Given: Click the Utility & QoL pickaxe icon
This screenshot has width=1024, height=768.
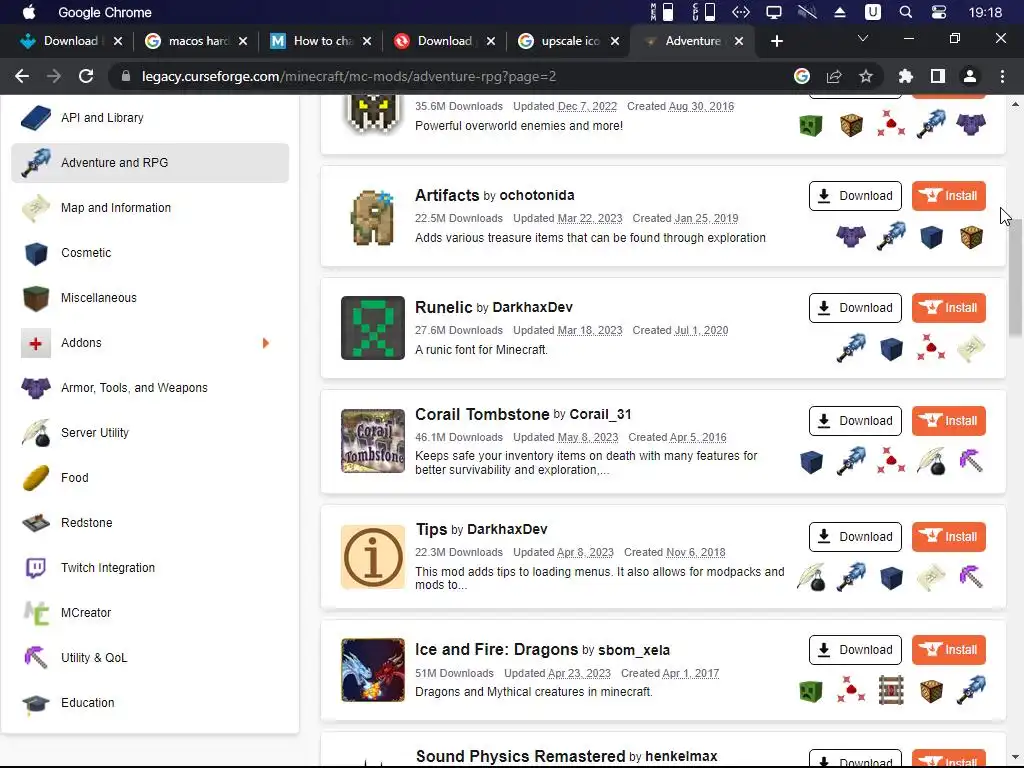Looking at the screenshot, I should tap(36, 658).
